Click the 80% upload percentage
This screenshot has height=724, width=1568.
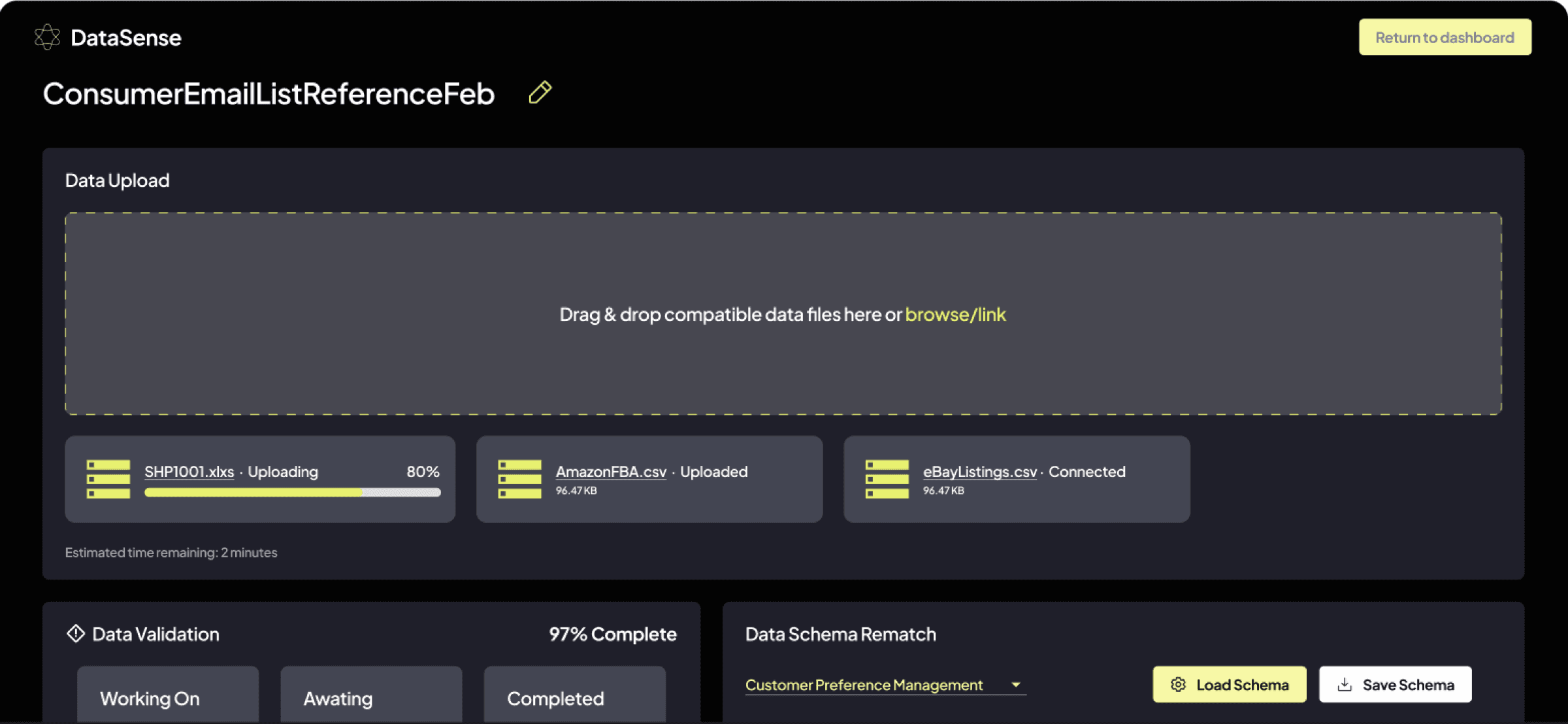click(x=423, y=472)
